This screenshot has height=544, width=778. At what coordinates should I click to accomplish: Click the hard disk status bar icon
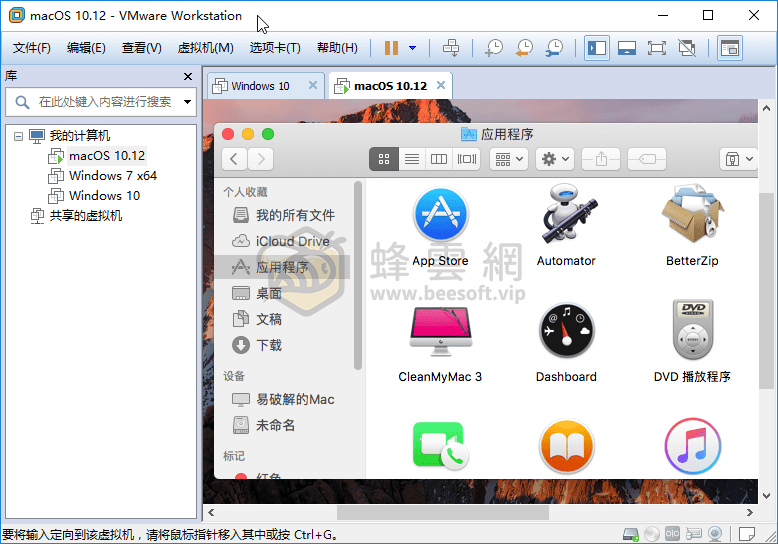click(631, 534)
